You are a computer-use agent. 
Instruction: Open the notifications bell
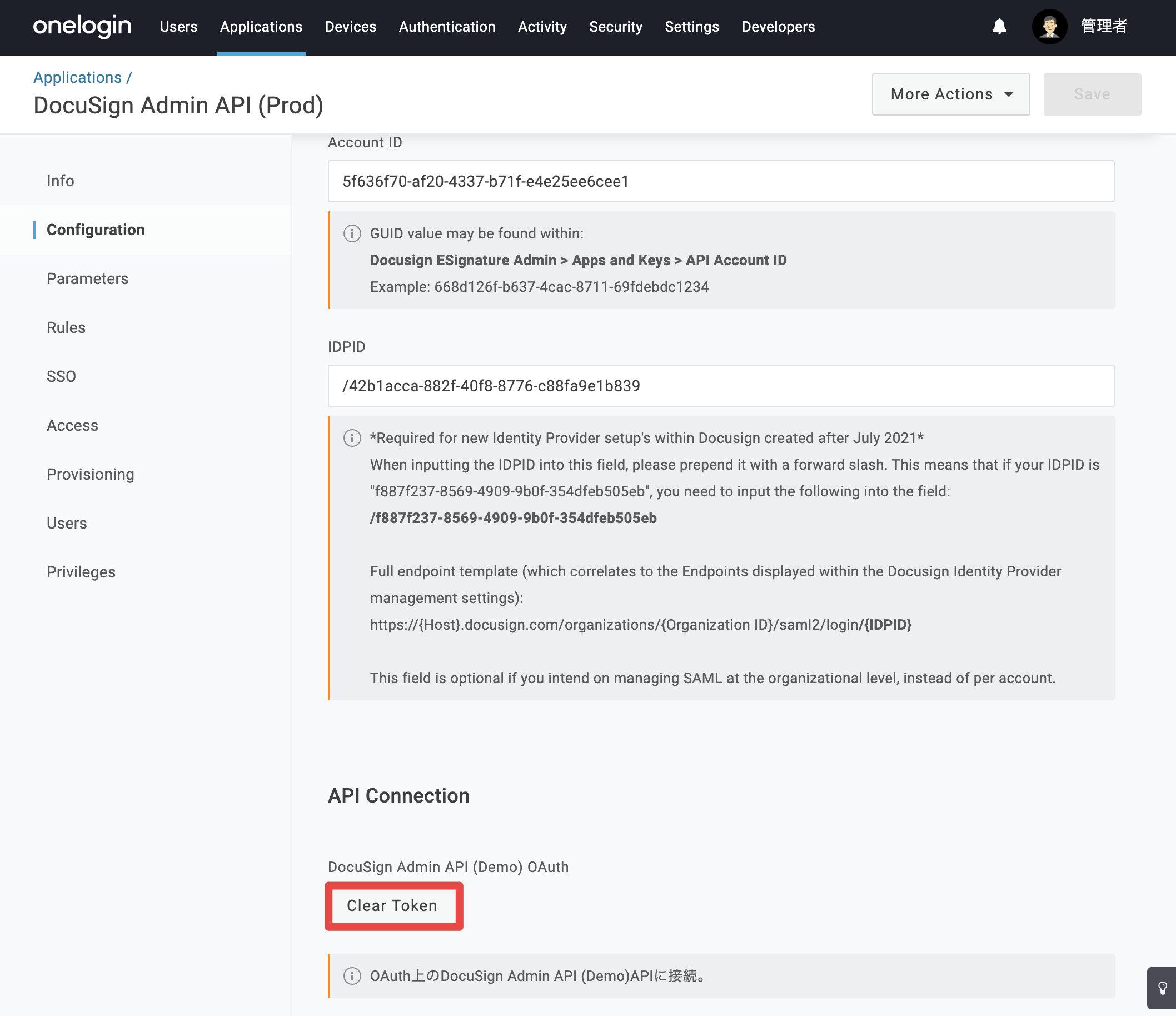pos(999,27)
